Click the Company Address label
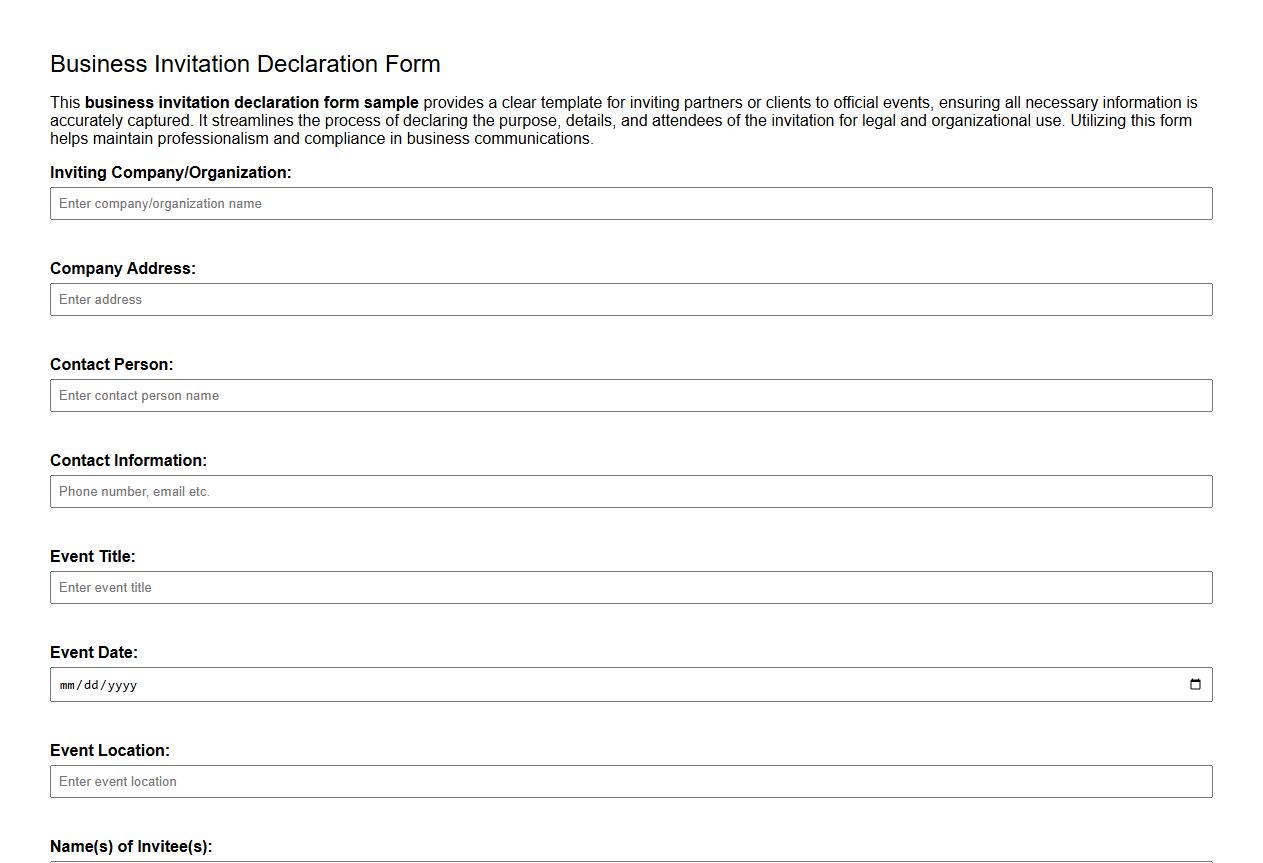The height and width of the screenshot is (863, 1263). pos(123,268)
